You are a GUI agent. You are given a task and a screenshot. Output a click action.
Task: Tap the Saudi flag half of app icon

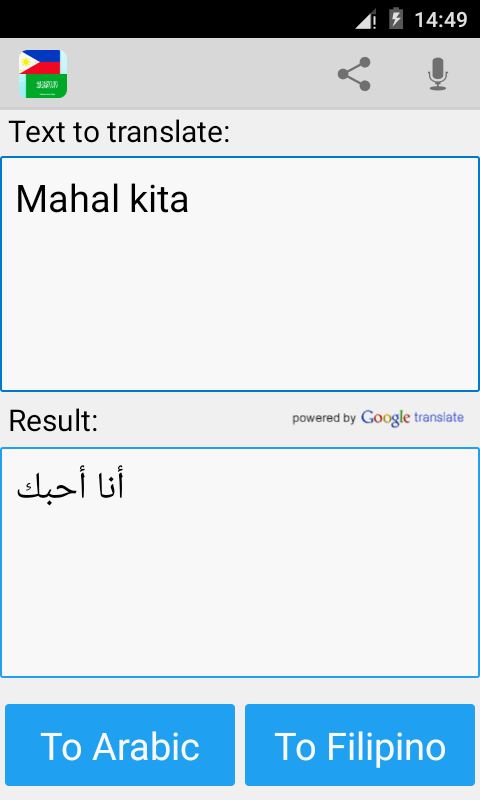[43, 86]
